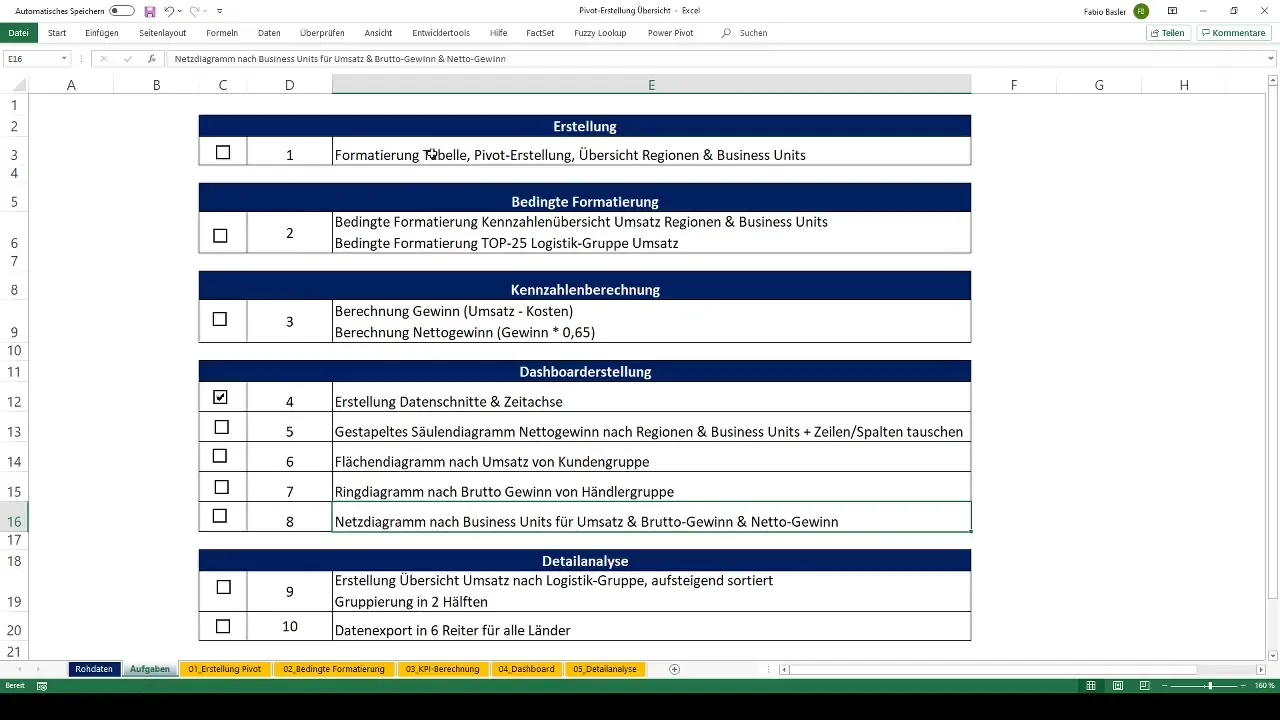This screenshot has width=1280, height=720.
Task: Switch to Page Layout view icon
Action: coord(1118,686)
